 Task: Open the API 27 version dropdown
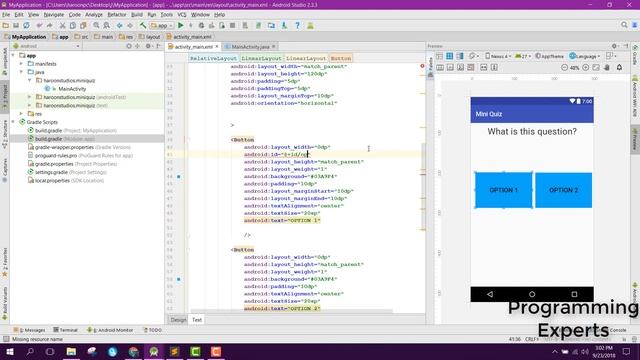tap(522, 56)
